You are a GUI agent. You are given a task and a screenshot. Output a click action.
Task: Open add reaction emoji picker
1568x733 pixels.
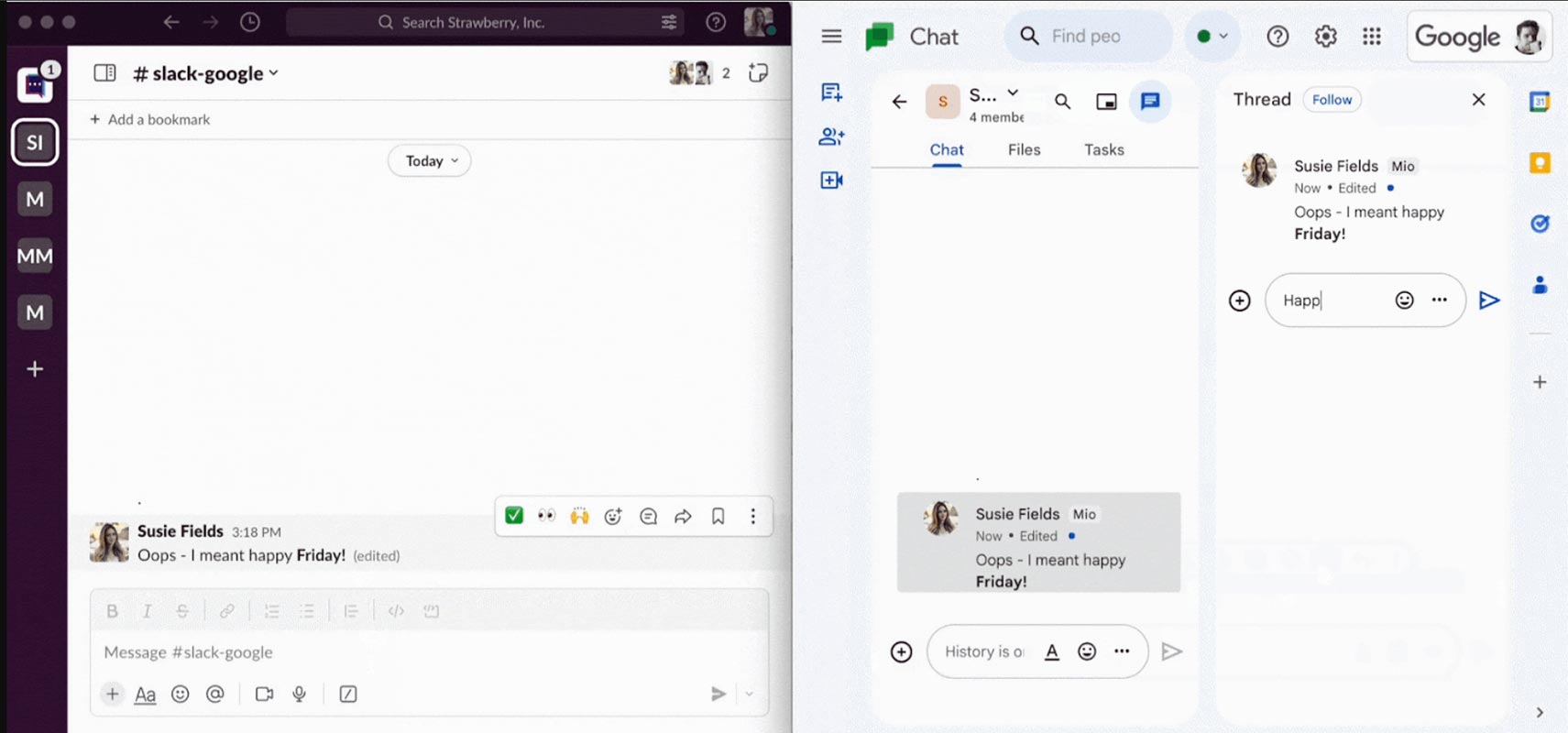[613, 516]
